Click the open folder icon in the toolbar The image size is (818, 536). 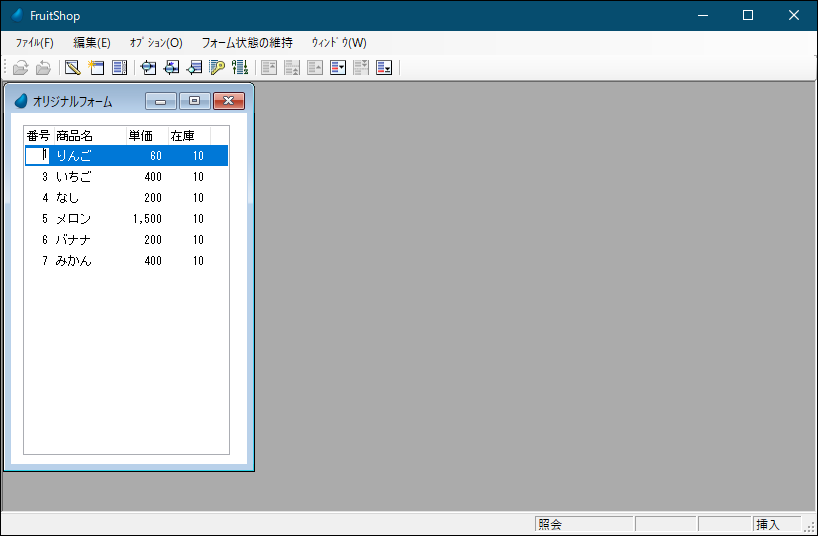(20, 68)
